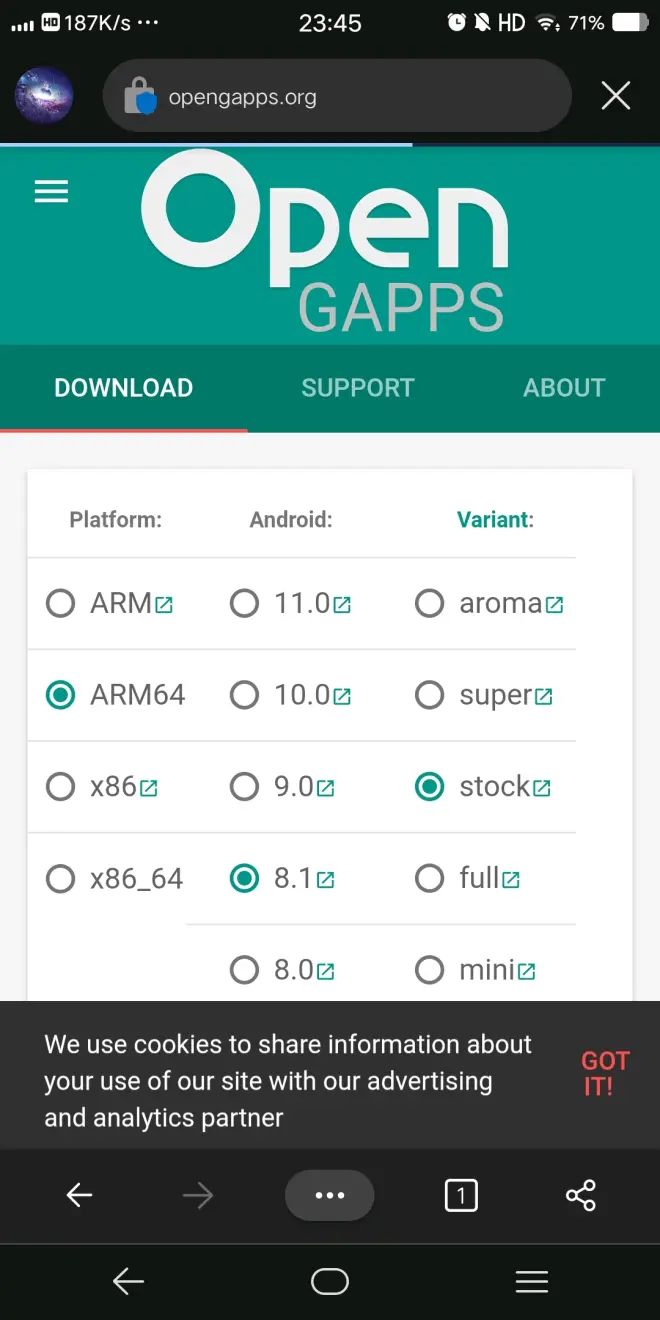Select ARM platform radio button

(61, 604)
